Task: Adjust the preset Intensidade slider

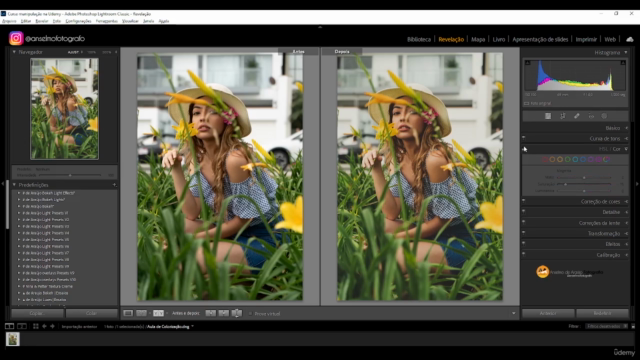Action: click(70, 175)
